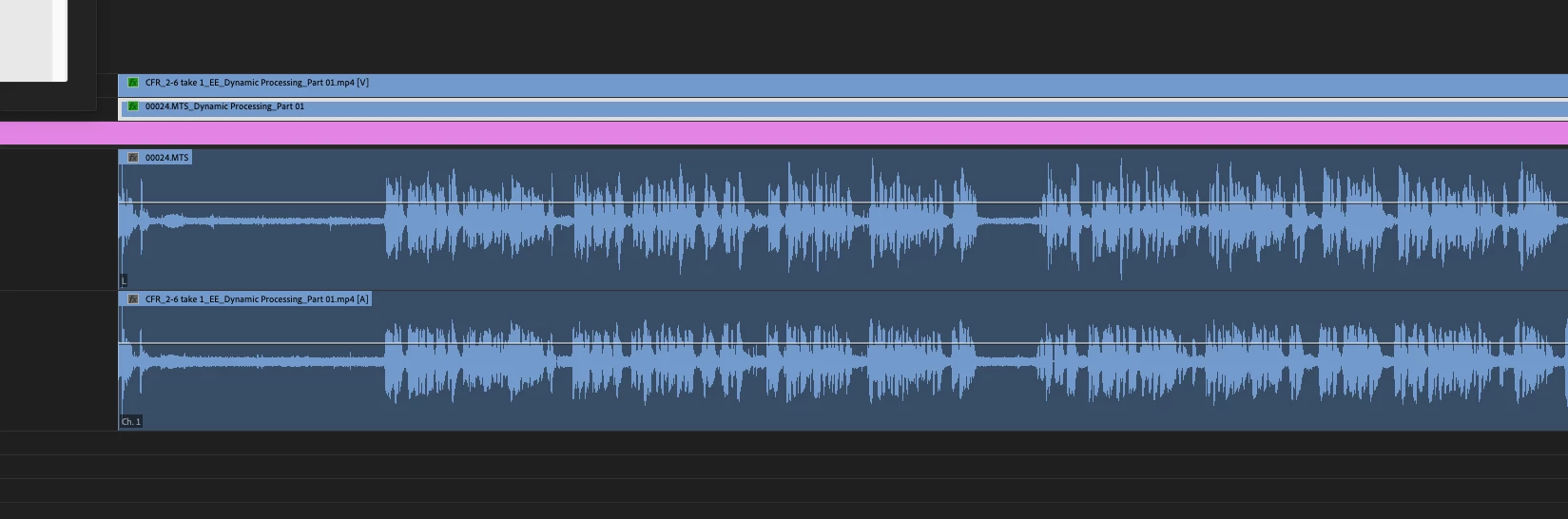Viewport: 1568px width, 519px height.
Task: Click the fx badge on 00024.MTS_Dynamic Processing clip
Action: pos(133,106)
